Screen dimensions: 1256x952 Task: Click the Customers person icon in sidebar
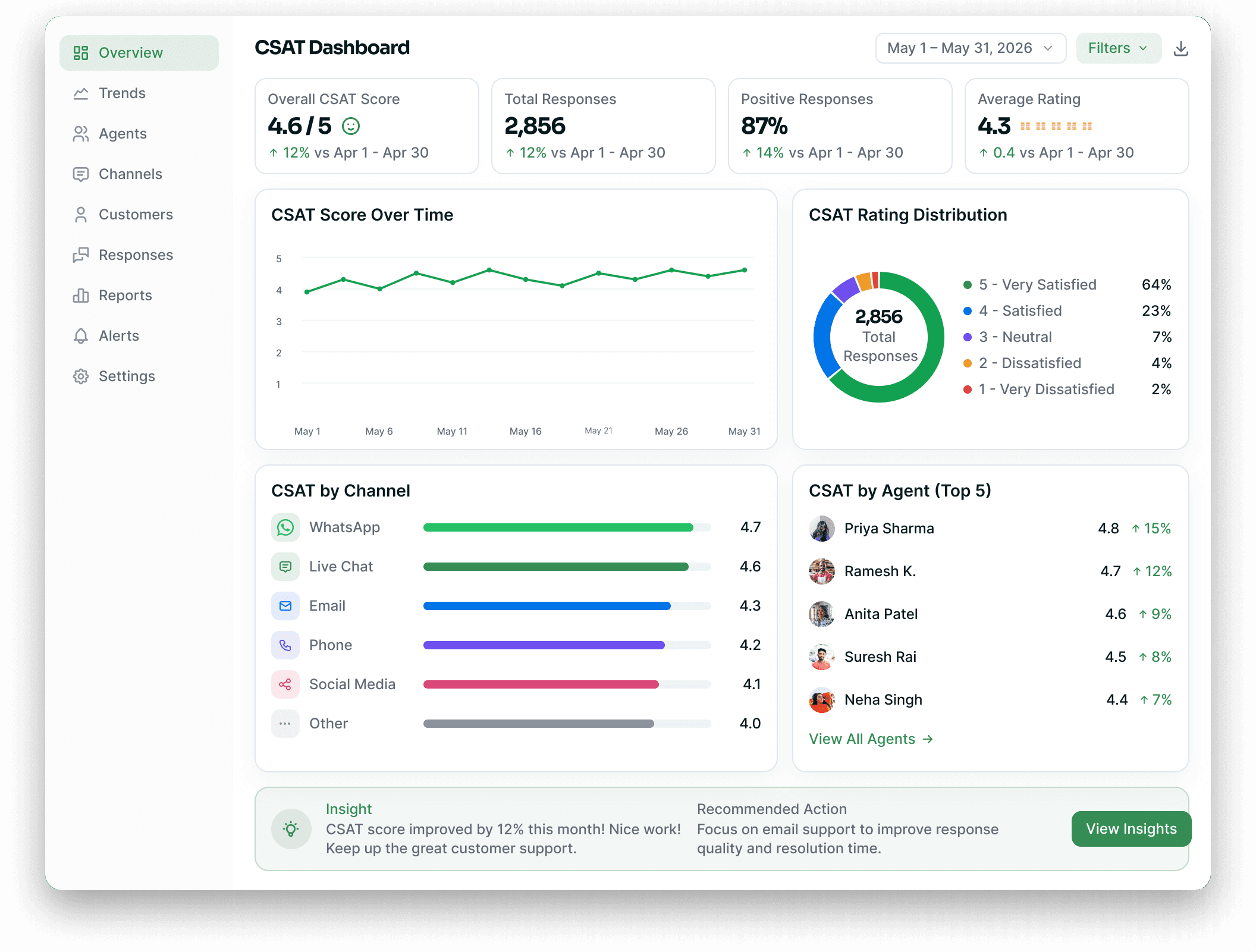click(x=81, y=215)
